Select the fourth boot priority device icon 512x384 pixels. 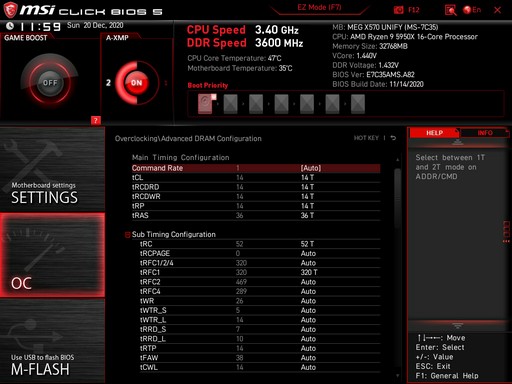[x=281, y=104]
